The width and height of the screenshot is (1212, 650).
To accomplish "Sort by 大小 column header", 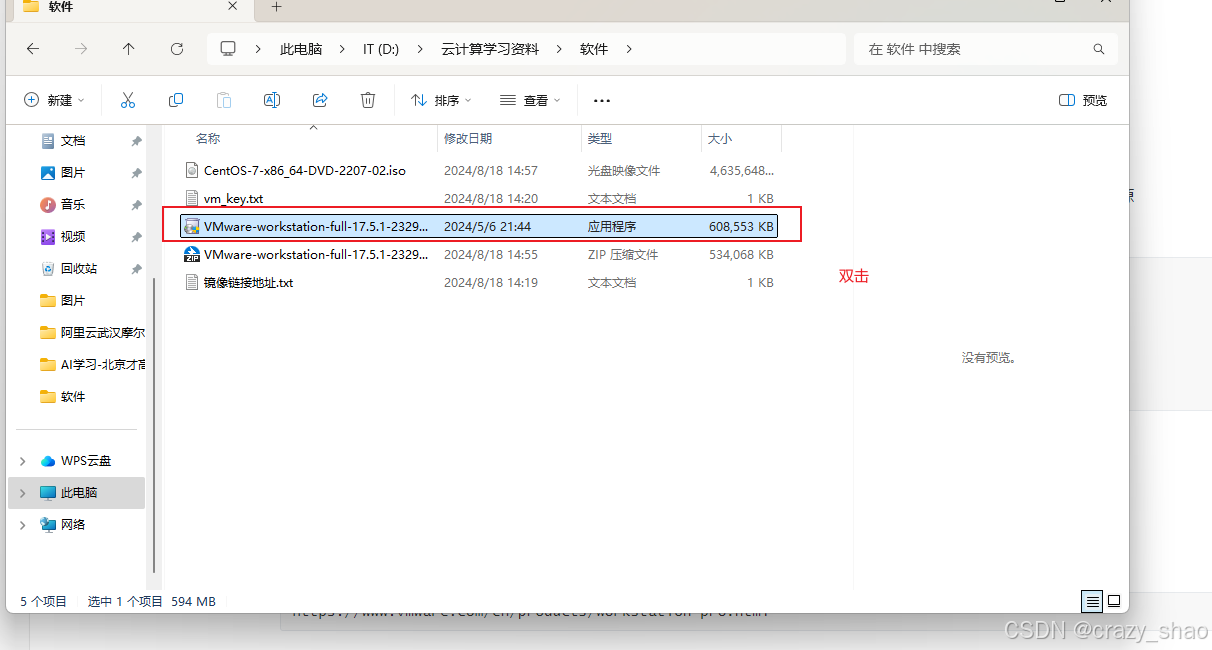I will (720, 139).
